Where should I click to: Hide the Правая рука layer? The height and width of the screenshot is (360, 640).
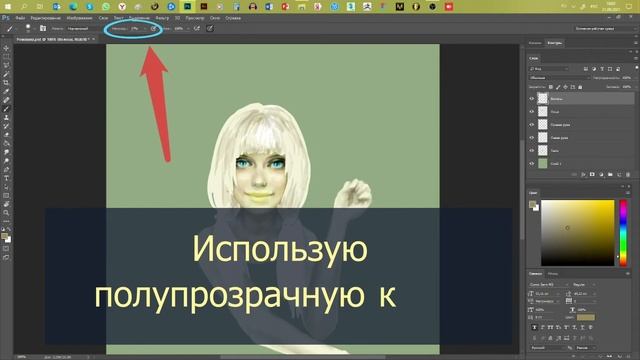(531, 124)
